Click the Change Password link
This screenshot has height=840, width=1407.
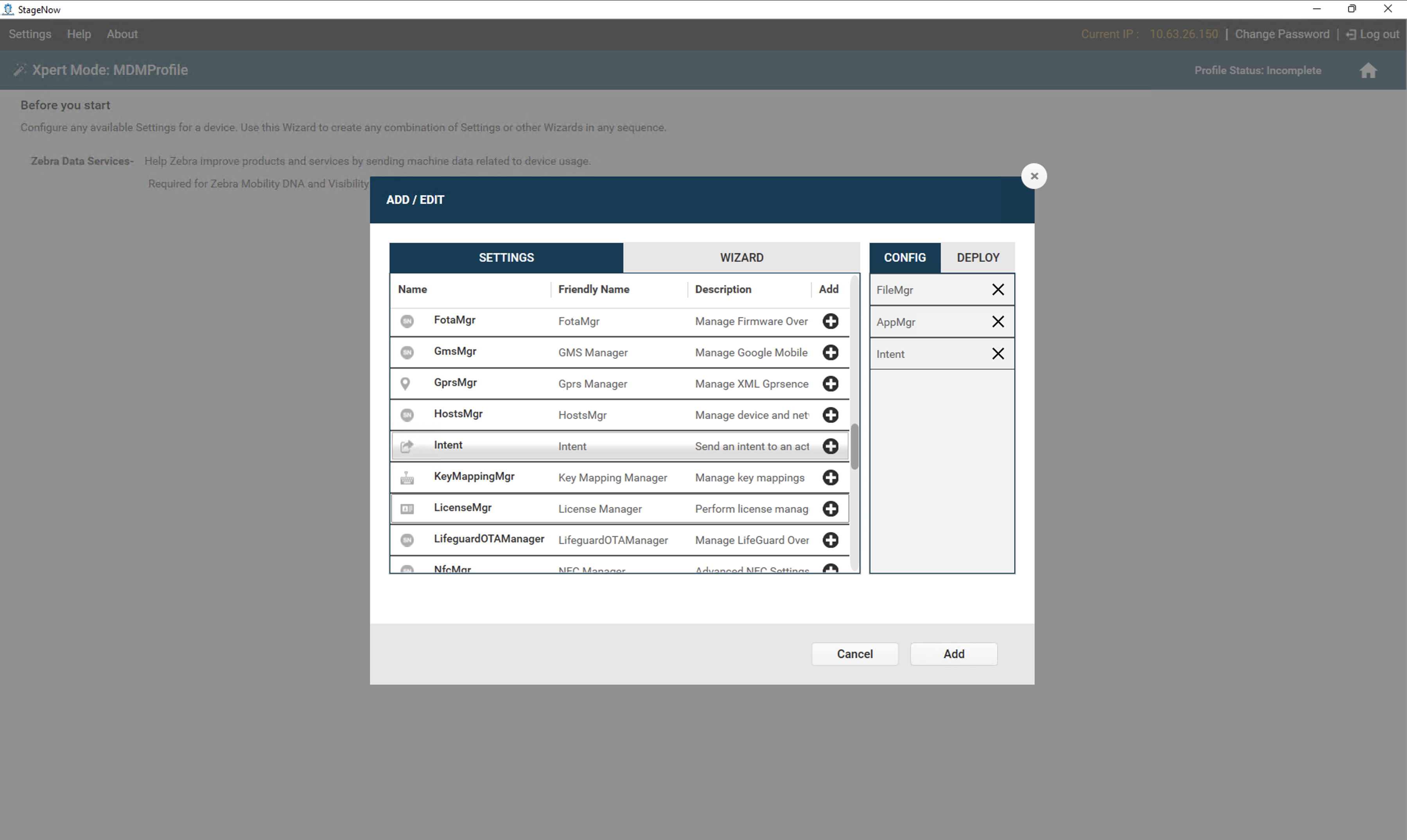click(1281, 34)
